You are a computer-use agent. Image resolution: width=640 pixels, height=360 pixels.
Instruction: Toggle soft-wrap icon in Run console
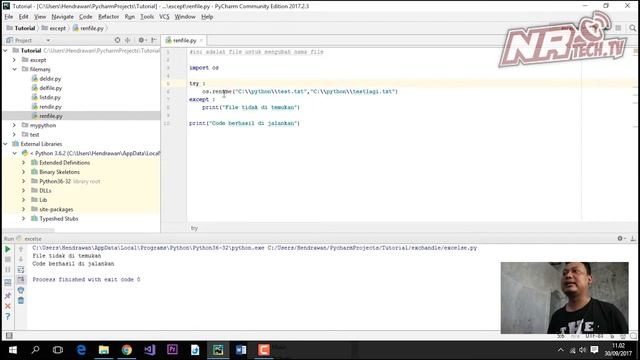[x=21, y=269]
